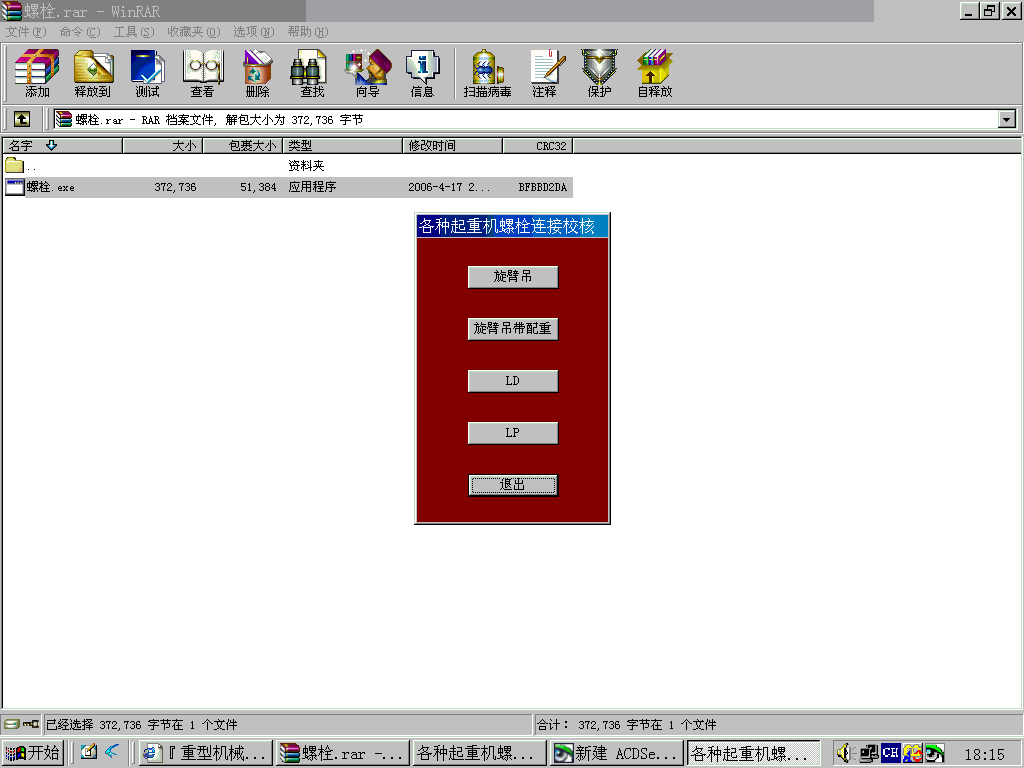Open the archive path dropdown arrow

coord(1008,118)
